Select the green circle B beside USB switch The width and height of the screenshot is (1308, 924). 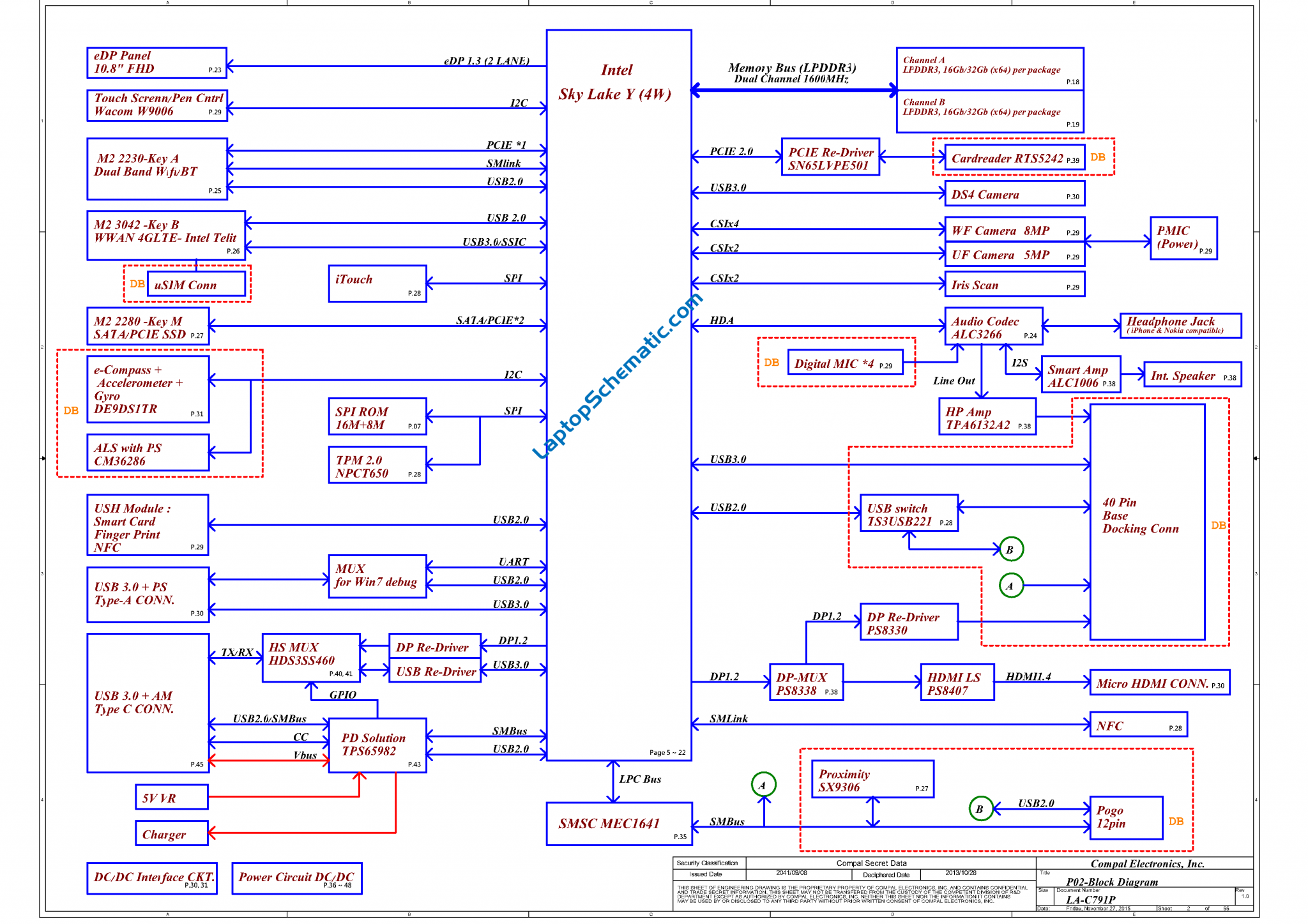point(1011,549)
